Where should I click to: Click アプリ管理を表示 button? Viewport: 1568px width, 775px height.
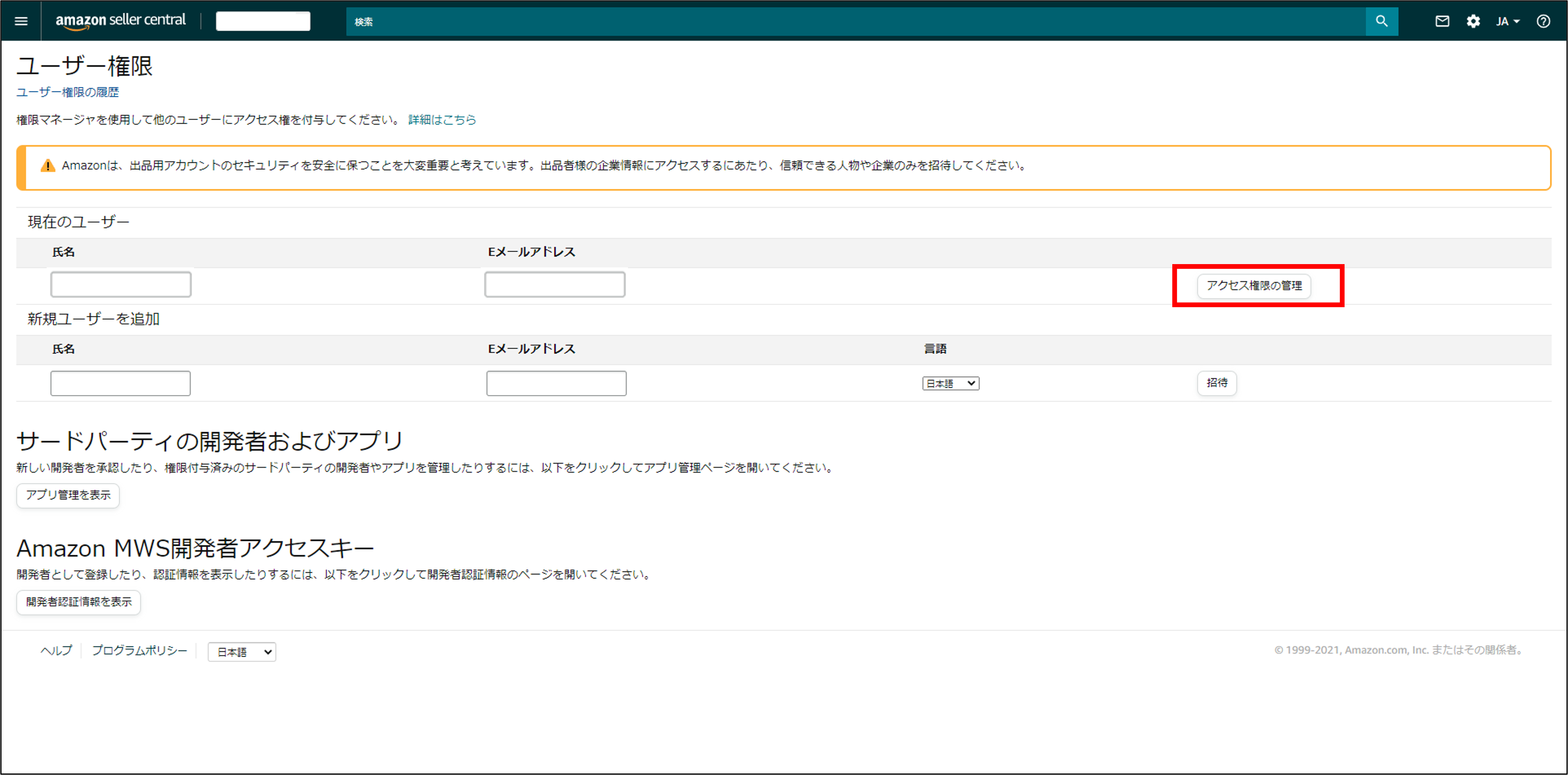pos(68,495)
